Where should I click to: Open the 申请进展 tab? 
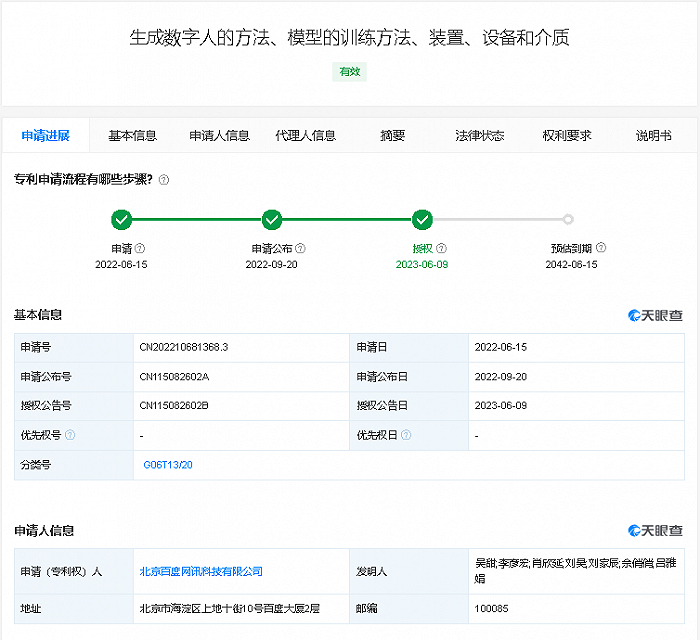46,136
